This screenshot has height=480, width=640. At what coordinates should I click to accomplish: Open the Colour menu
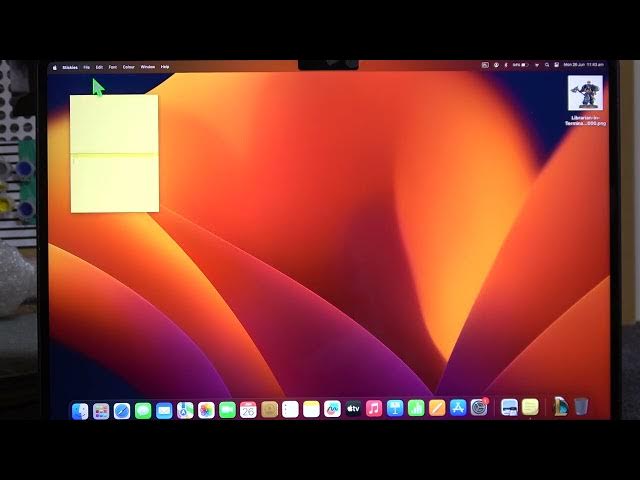[x=129, y=67]
